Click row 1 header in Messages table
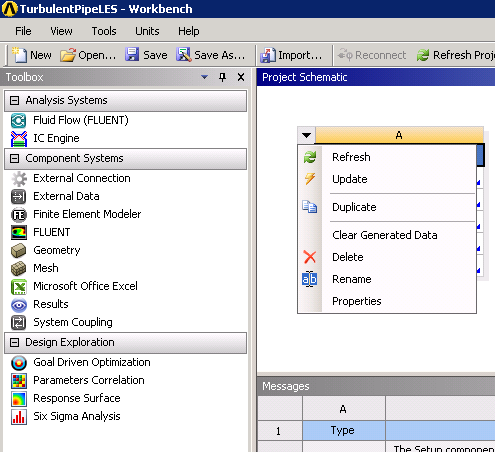495x452 pixels. point(280,431)
